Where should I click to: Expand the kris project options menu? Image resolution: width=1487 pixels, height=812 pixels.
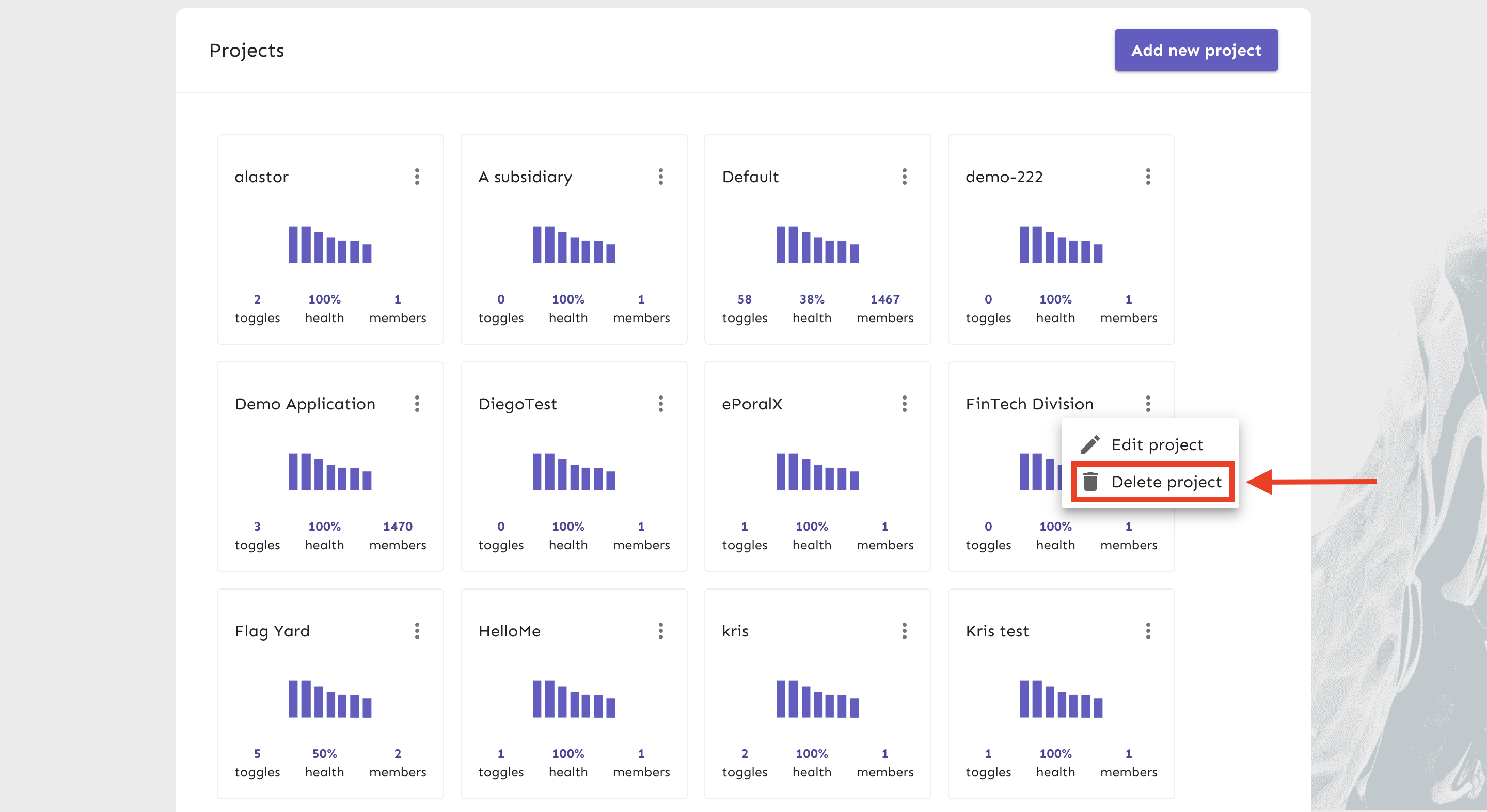pyautogui.click(x=904, y=631)
